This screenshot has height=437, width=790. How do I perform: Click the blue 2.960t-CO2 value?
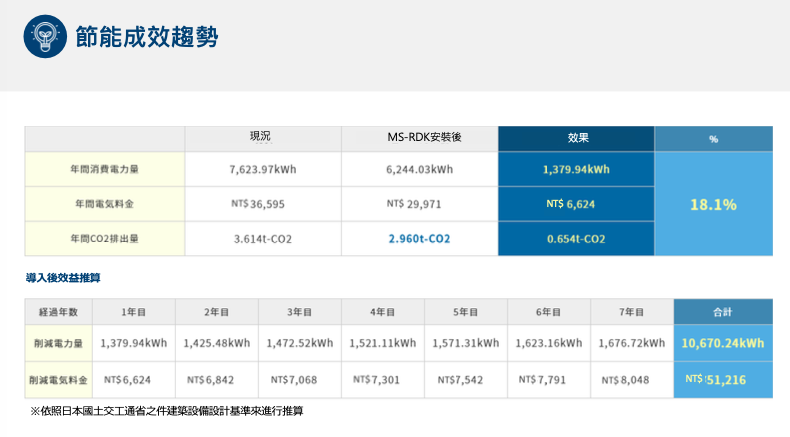click(419, 239)
